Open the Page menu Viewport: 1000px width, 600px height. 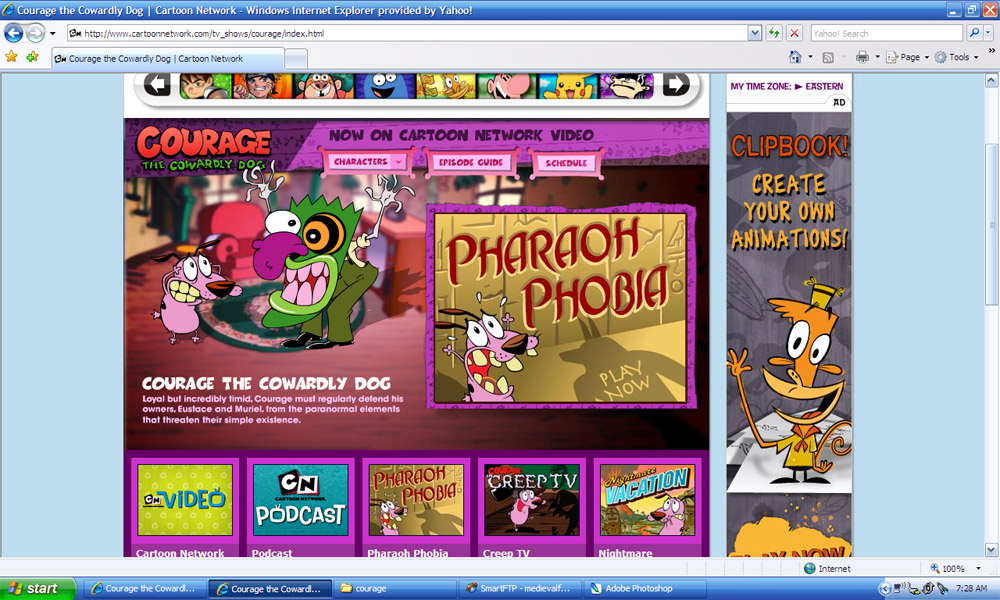[x=908, y=57]
